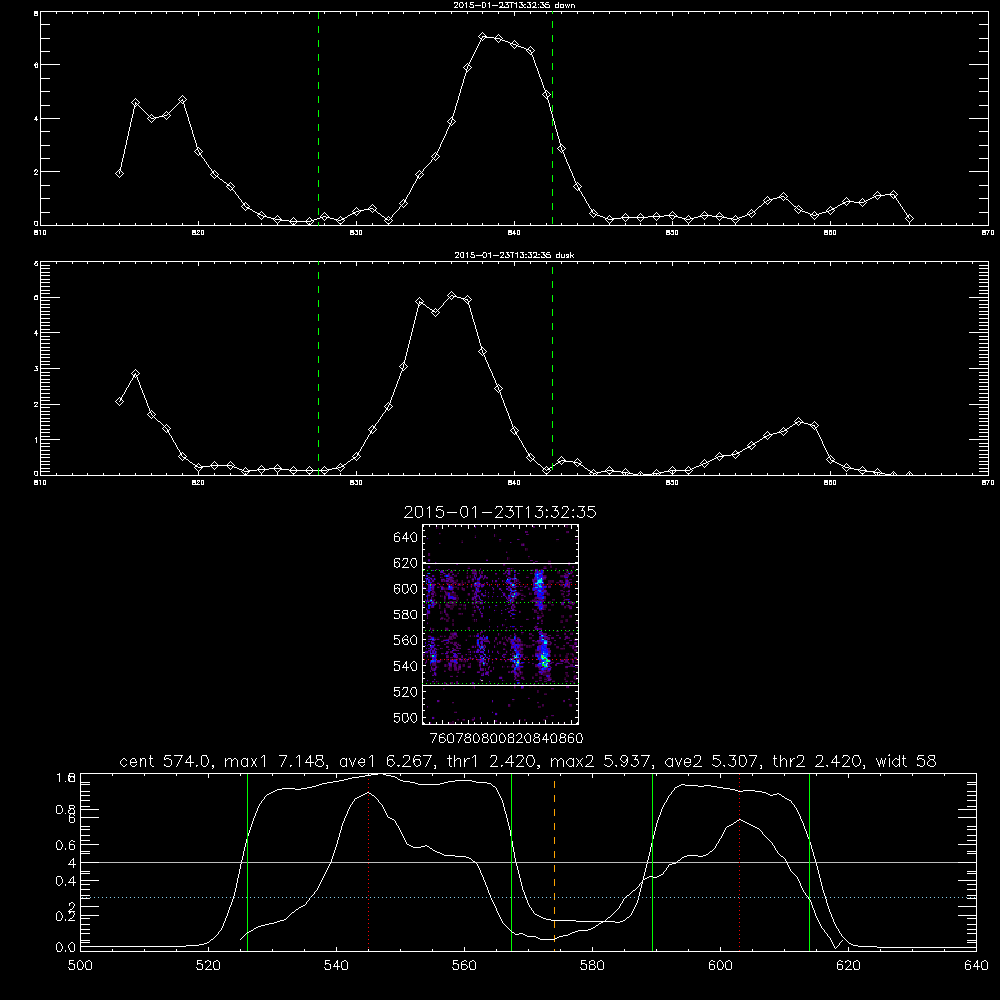Click the last diamond data point of the dawn curve

point(909,219)
